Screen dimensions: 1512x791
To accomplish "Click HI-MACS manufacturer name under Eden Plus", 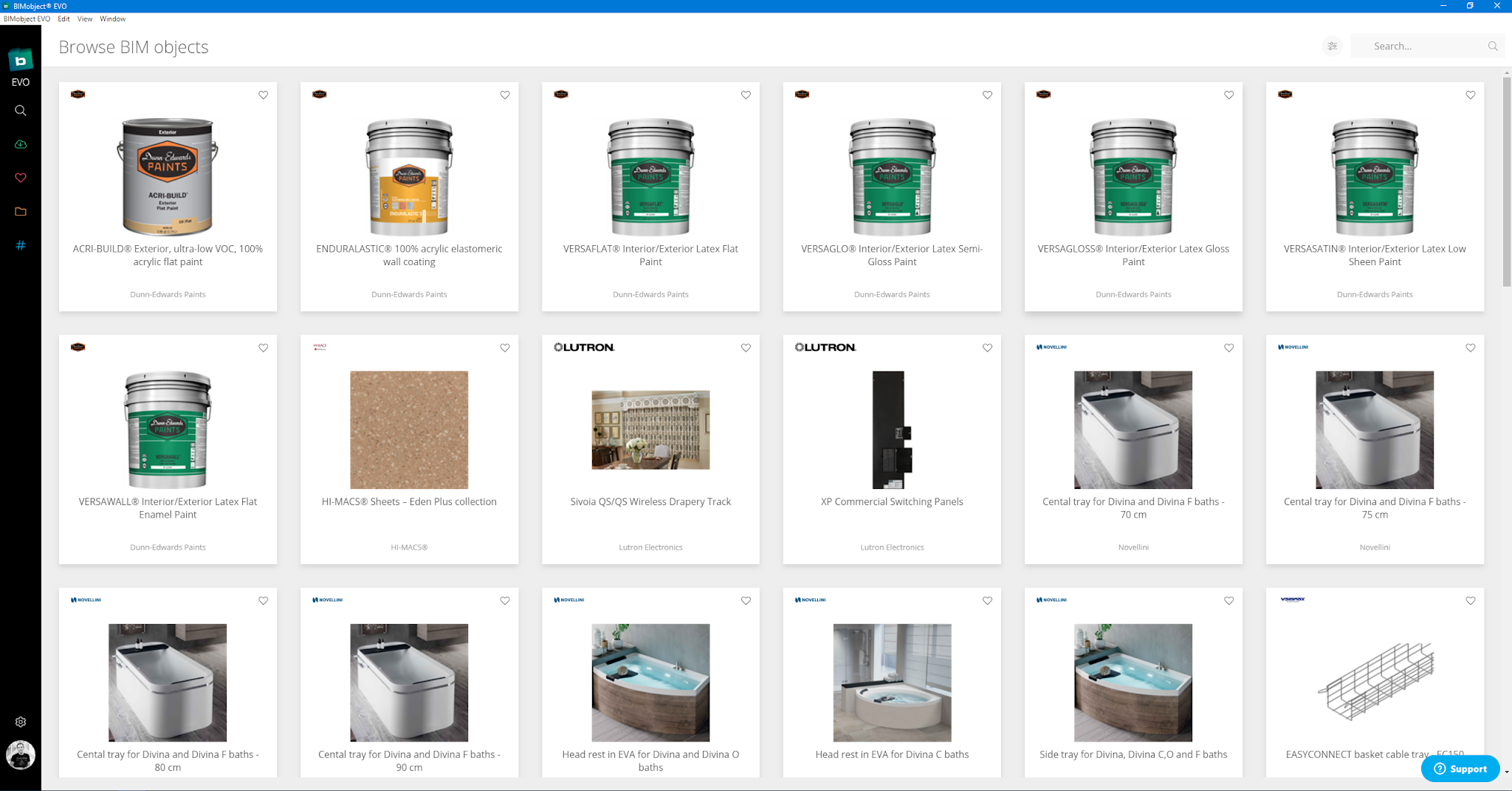I will 409,547.
